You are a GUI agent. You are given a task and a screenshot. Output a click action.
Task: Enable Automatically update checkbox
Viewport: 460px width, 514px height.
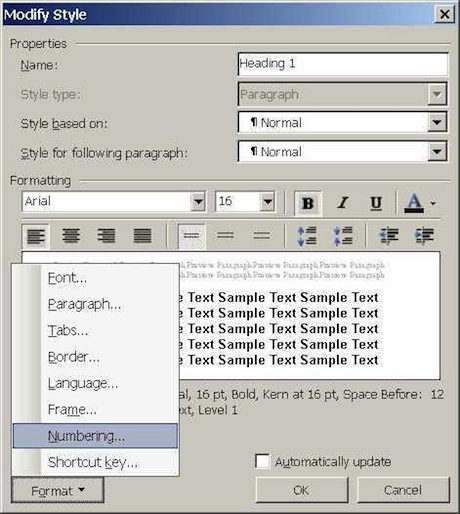[x=262, y=462]
